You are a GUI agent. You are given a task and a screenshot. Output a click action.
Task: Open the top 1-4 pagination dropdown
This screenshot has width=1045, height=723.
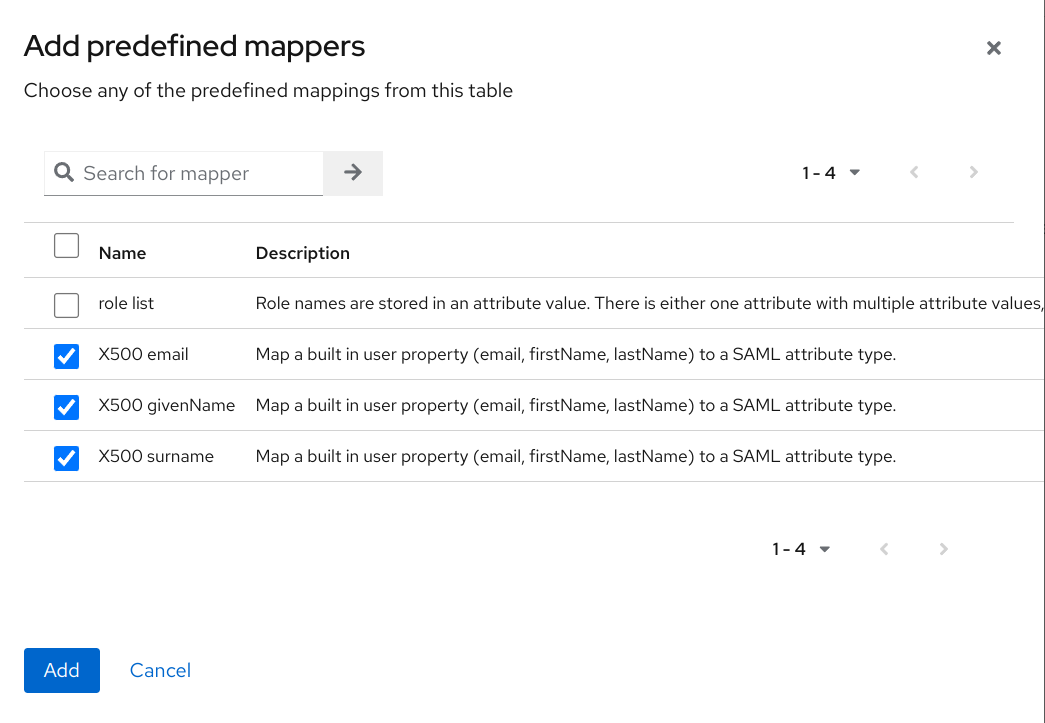[x=831, y=172]
